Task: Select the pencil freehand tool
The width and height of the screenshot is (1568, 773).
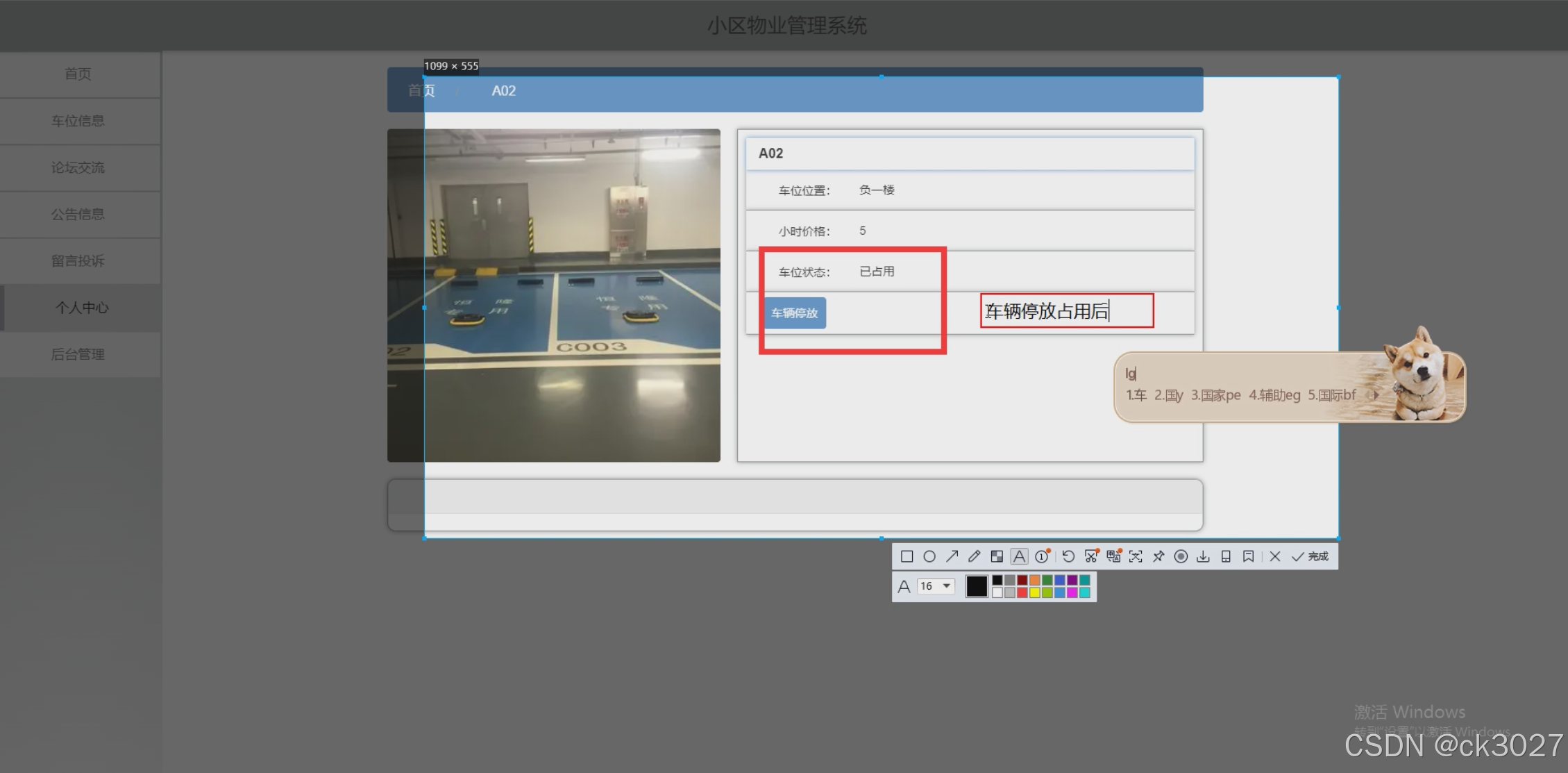Action: coord(974,556)
